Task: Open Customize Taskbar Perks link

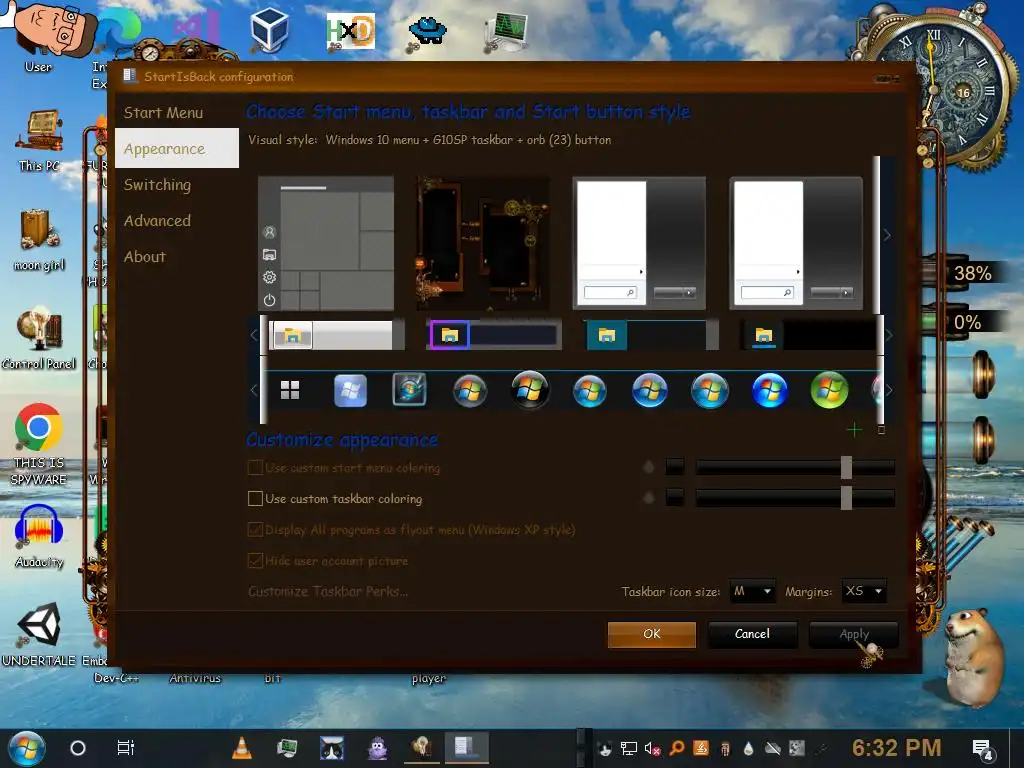Action: 328,592
